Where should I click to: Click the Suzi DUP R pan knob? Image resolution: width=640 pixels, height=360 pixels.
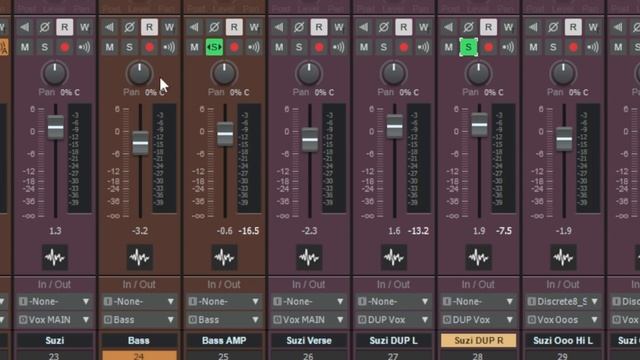[478, 73]
